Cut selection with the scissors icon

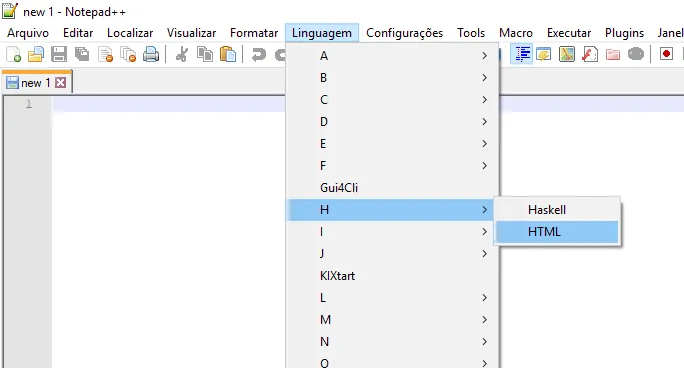(182, 55)
